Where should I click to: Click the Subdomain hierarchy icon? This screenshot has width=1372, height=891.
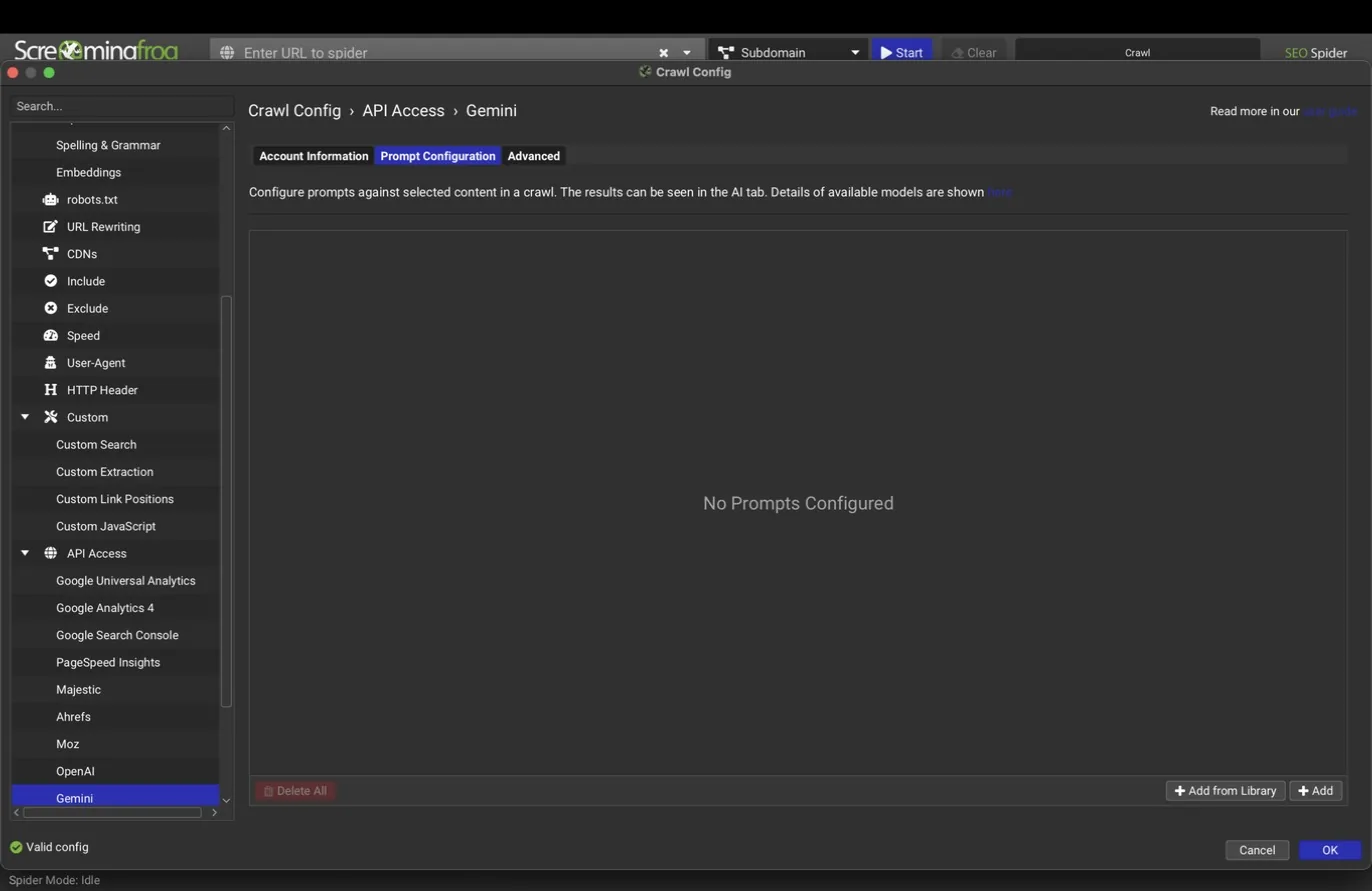point(726,52)
